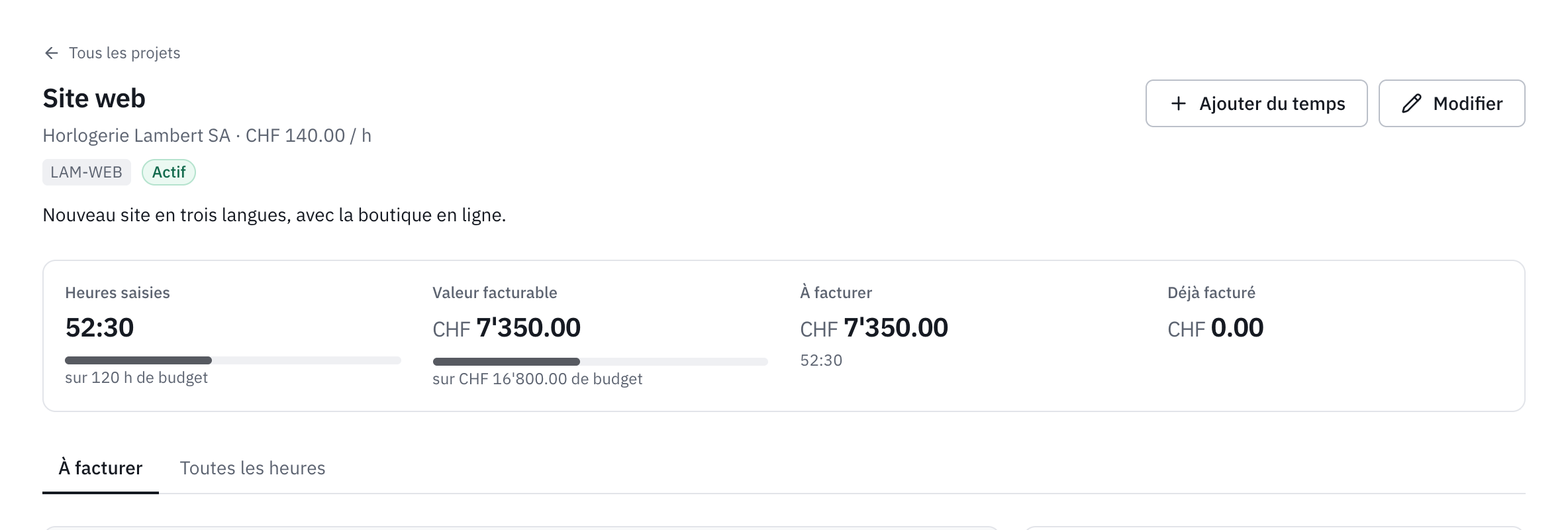Click the Horlogerie Lambert SA client line

[x=207, y=136]
